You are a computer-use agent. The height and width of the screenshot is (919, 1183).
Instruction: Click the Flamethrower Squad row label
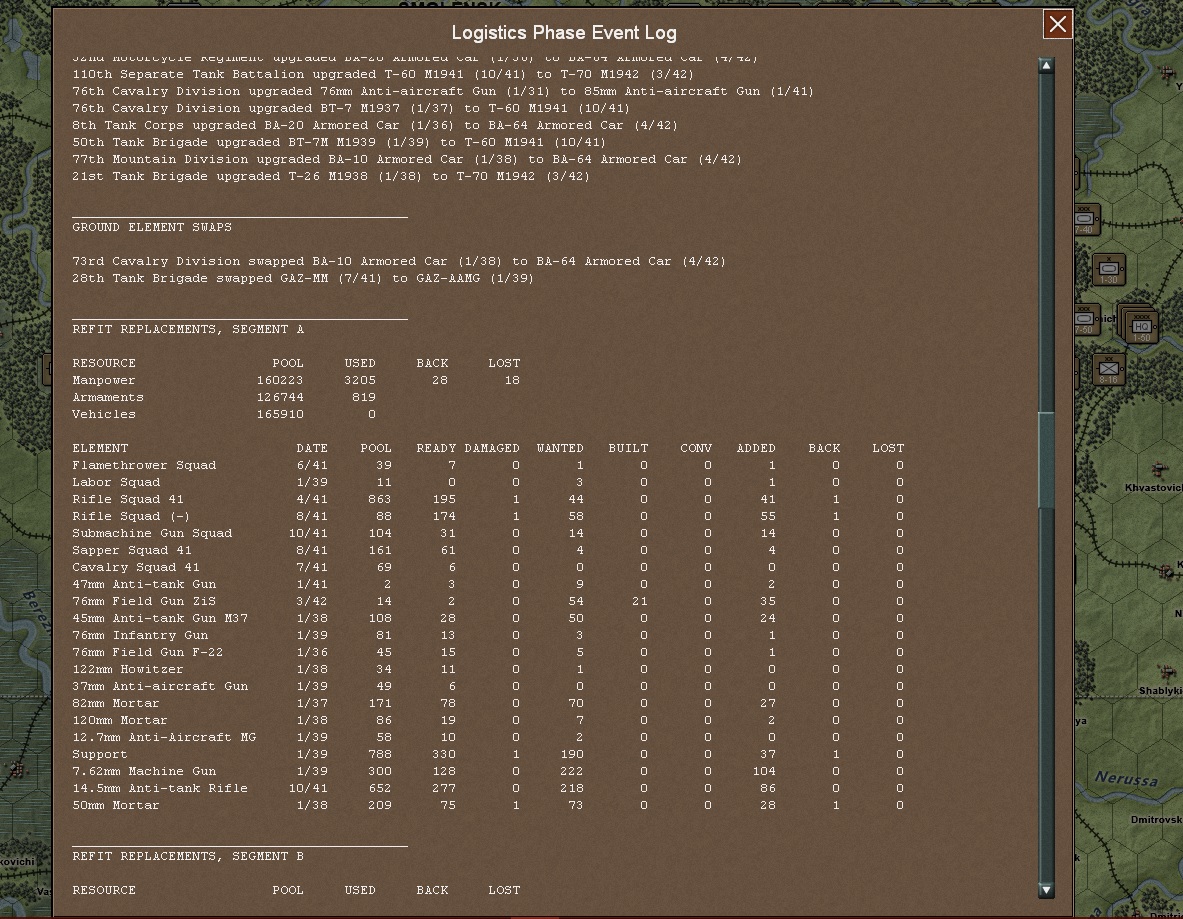coord(144,466)
